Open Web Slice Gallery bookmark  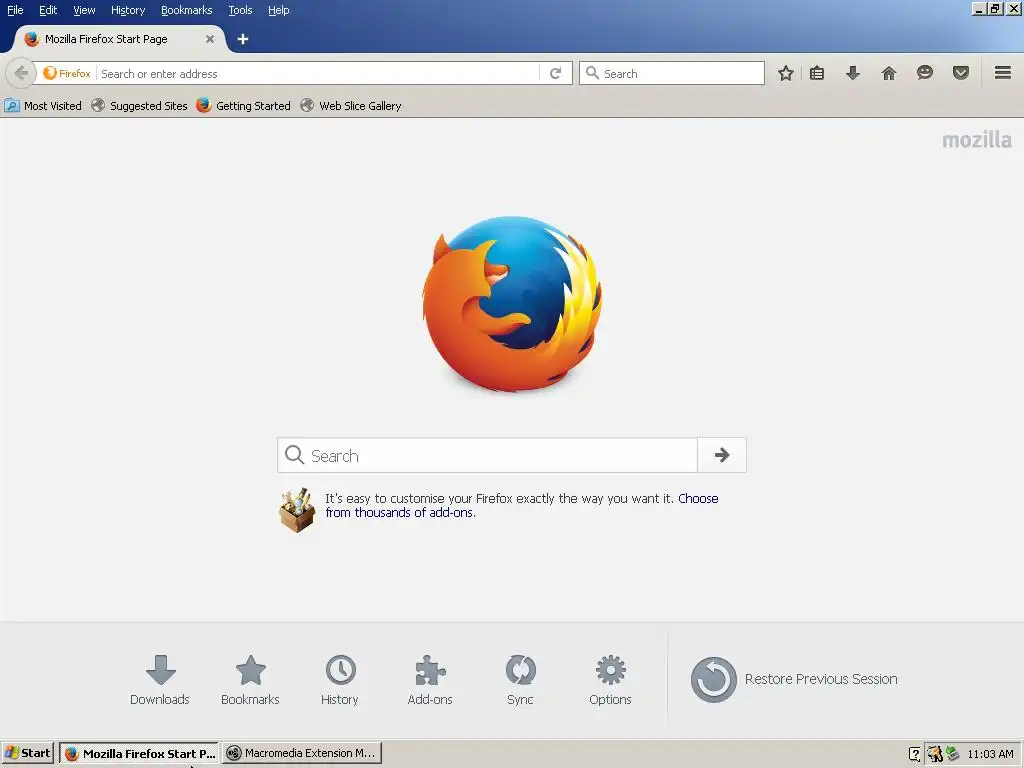[351, 106]
